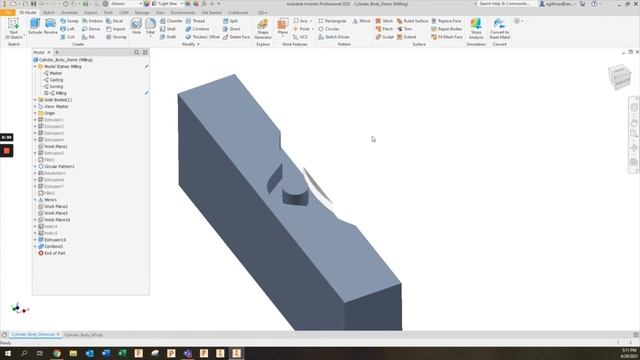This screenshot has height=360, width=640.
Task: Select the Revolve tool
Action: pos(50,26)
